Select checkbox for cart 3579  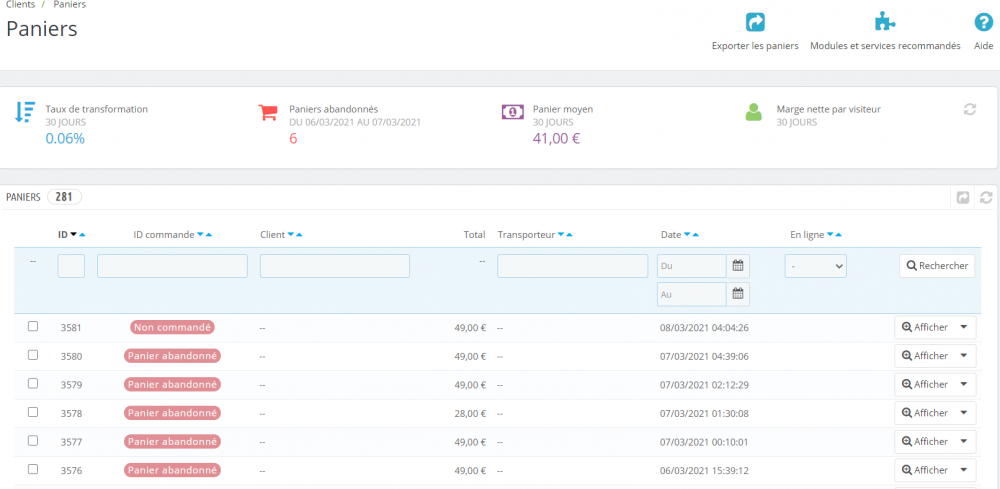click(x=33, y=384)
